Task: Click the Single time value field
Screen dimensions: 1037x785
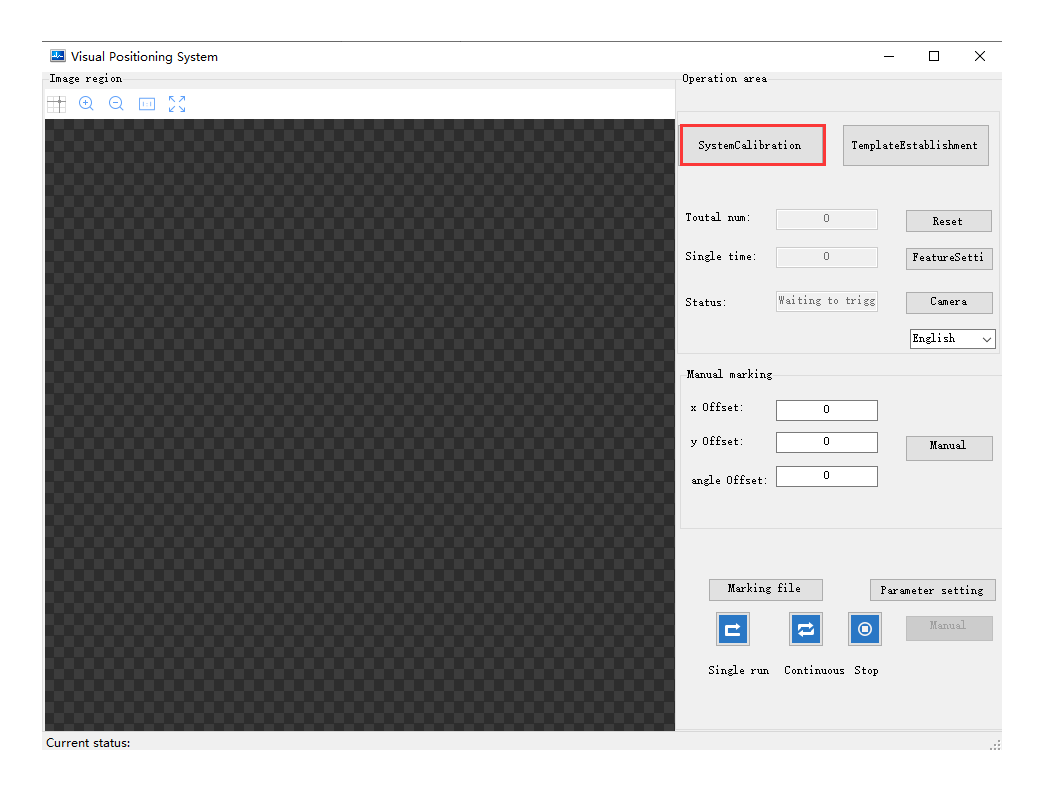Action: 826,257
